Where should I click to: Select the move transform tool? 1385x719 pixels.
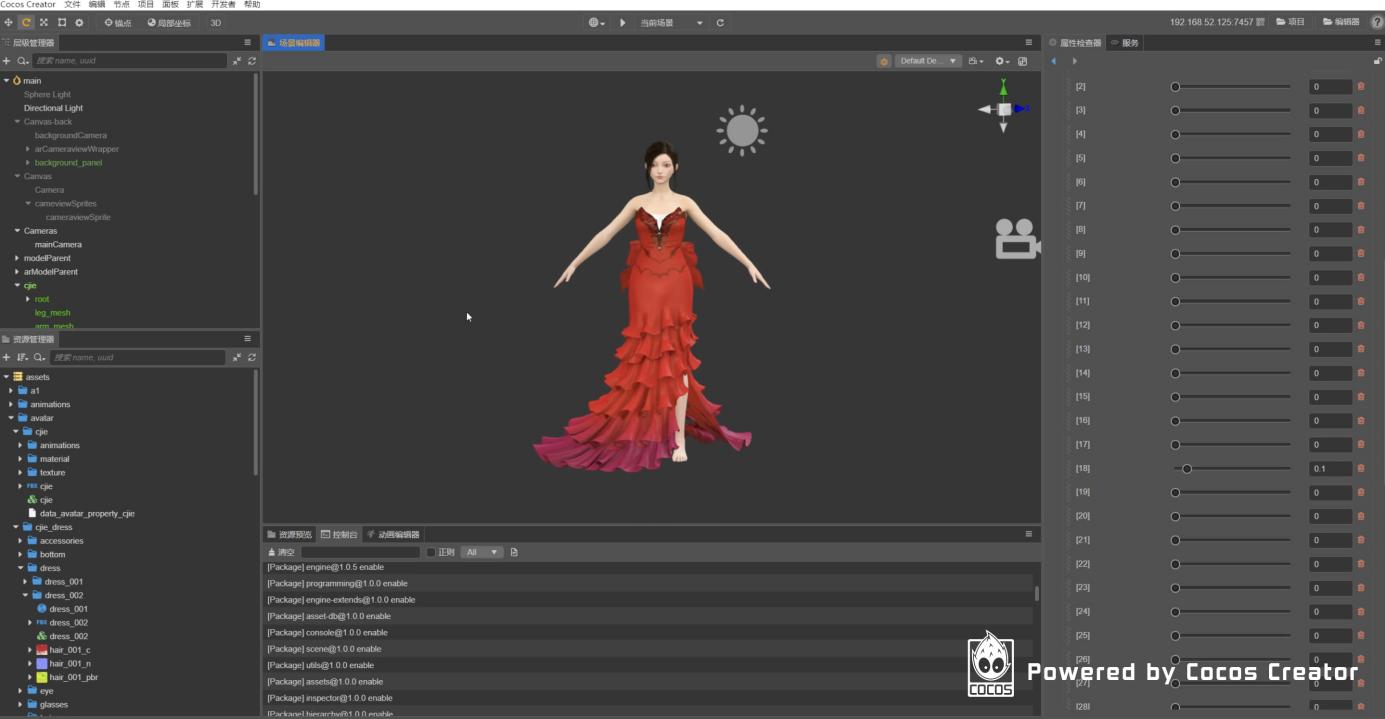coord(8,22)
